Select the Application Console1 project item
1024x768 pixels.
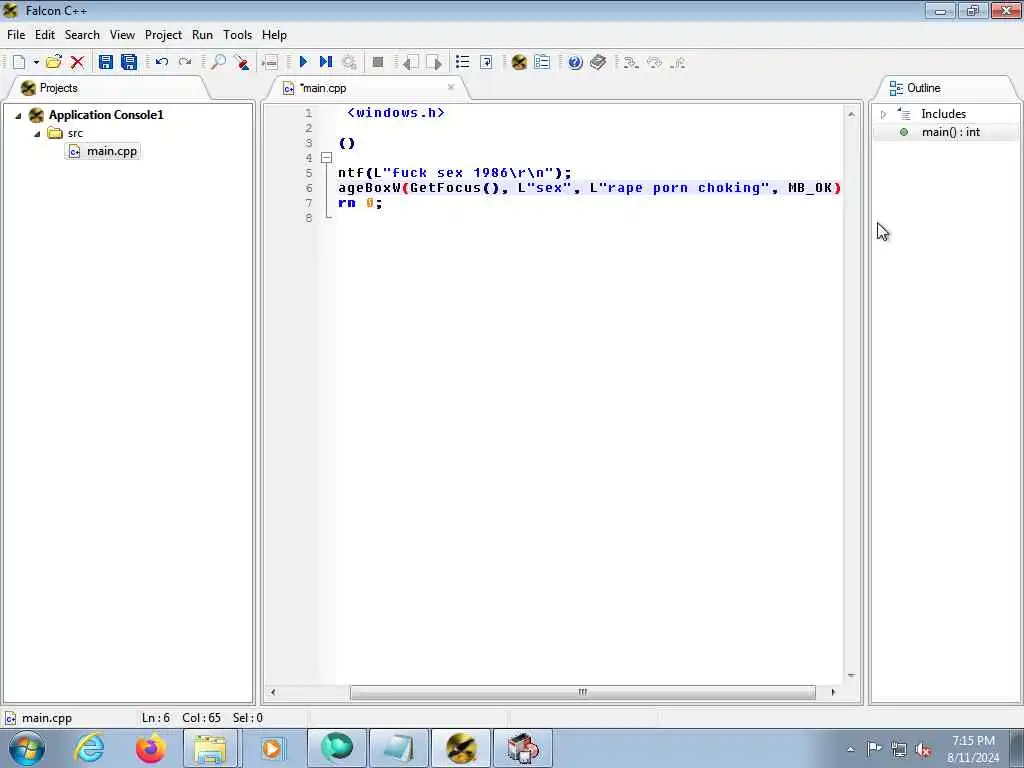click(x=106, y=115)
